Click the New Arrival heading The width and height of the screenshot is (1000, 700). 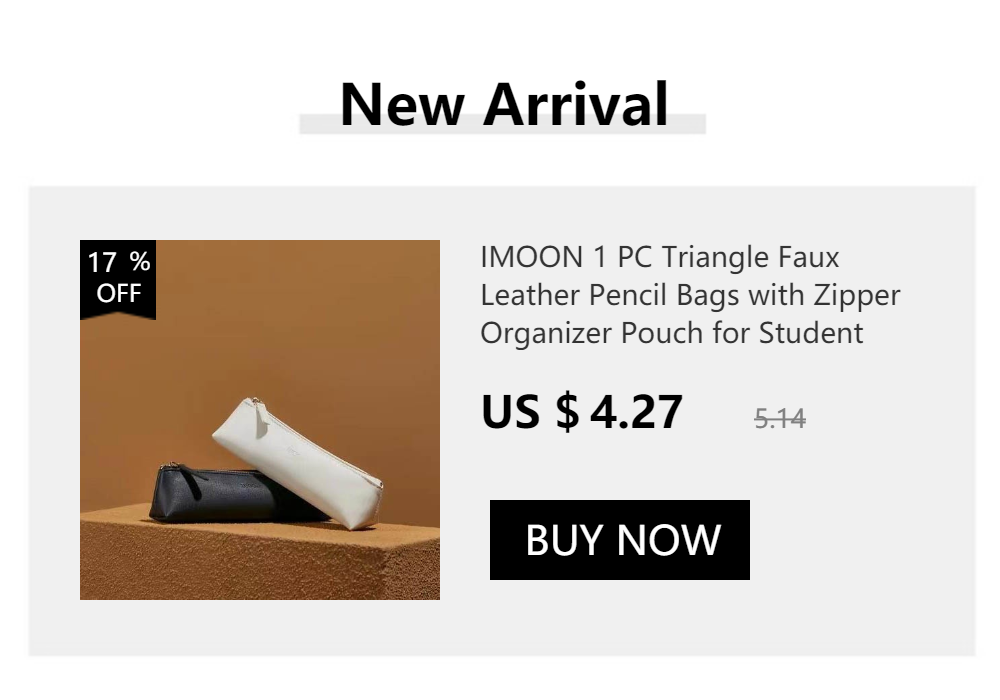[x=504, y=105]
